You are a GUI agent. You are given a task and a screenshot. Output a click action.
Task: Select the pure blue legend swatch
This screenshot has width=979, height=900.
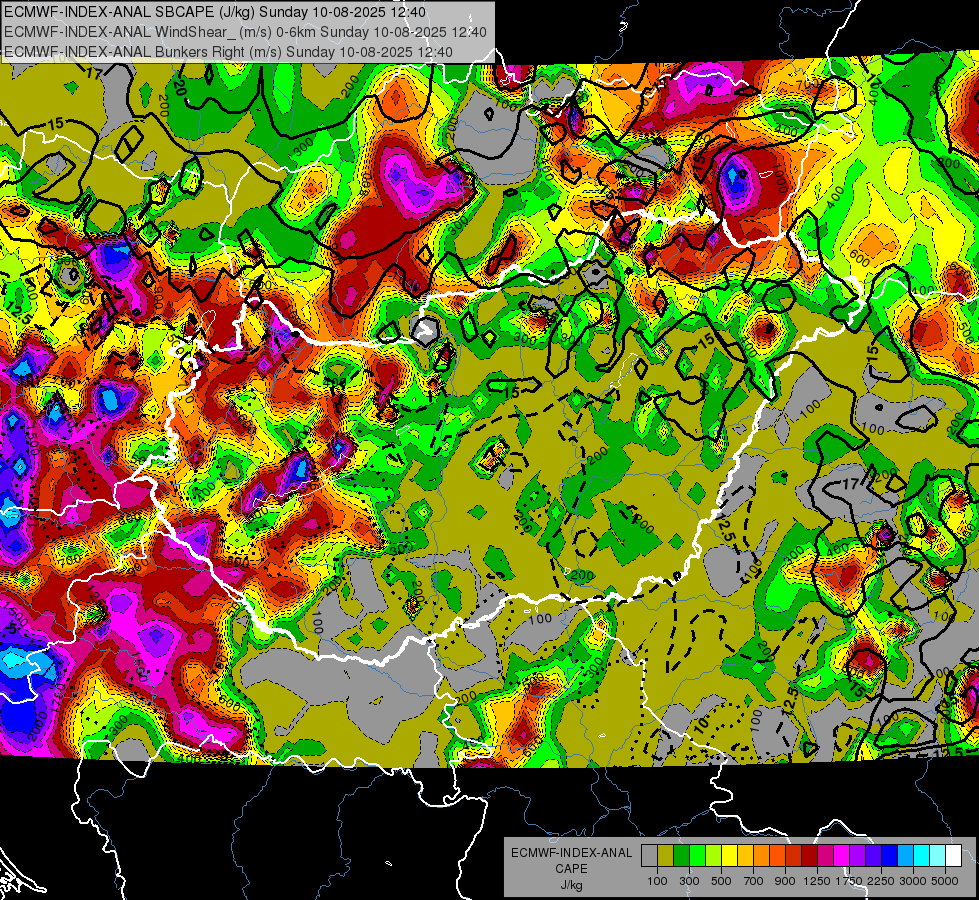tap(889, 855)
